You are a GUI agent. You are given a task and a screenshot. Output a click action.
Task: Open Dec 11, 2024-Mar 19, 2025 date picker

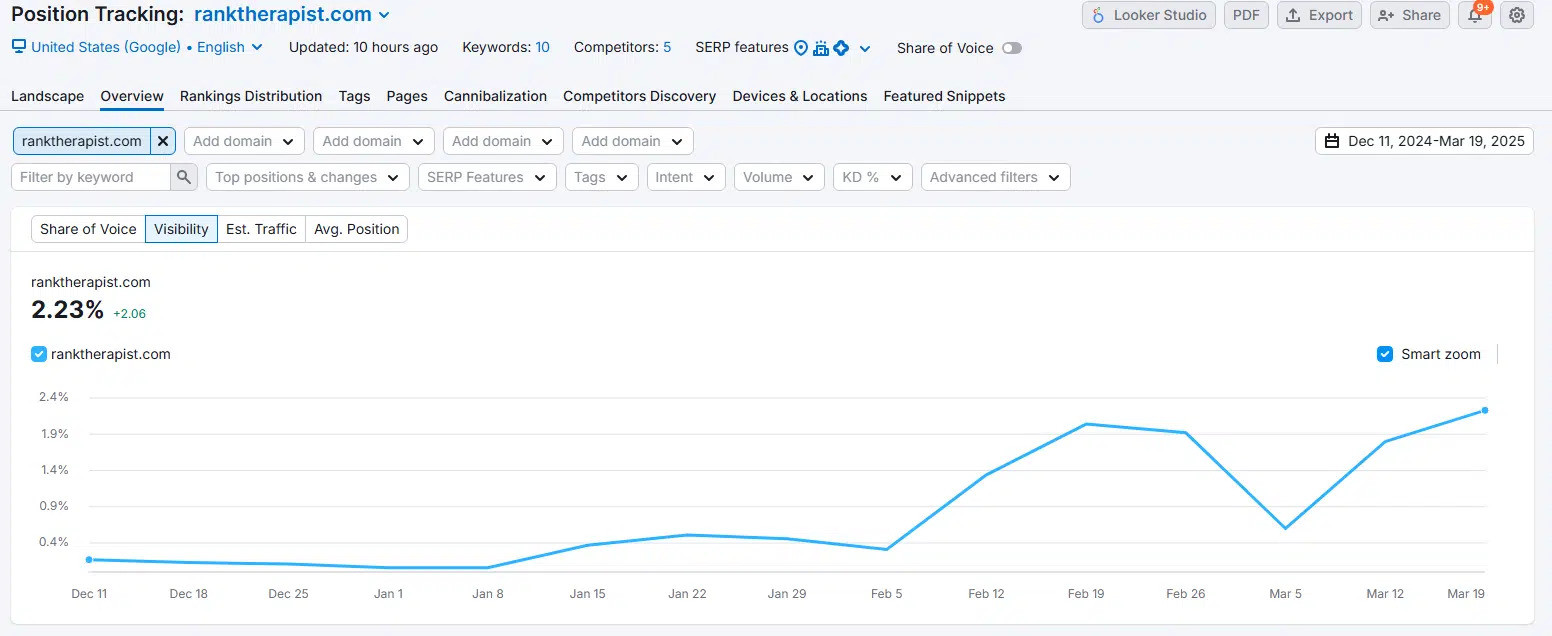click(x=1424, y=141)
